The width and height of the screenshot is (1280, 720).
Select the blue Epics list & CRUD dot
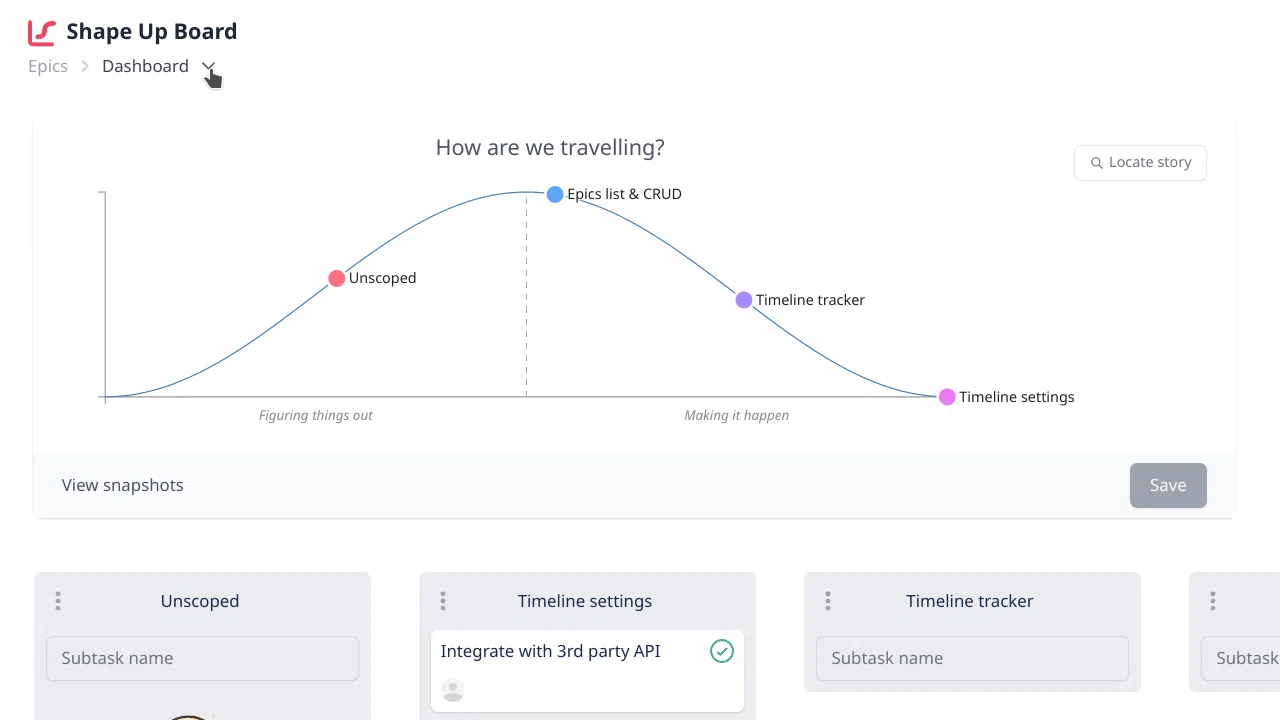pos(555,194)
